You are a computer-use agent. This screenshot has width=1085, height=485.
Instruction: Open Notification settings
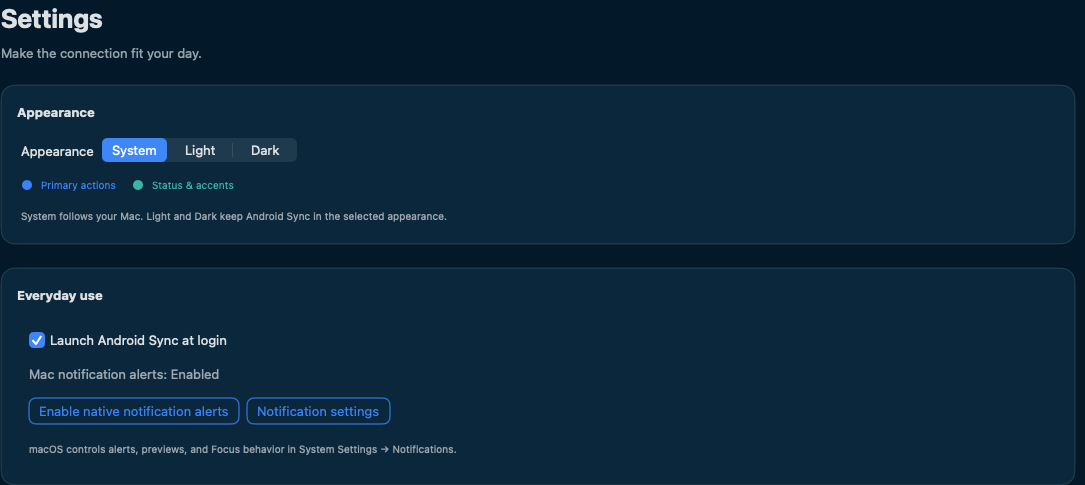318,411
